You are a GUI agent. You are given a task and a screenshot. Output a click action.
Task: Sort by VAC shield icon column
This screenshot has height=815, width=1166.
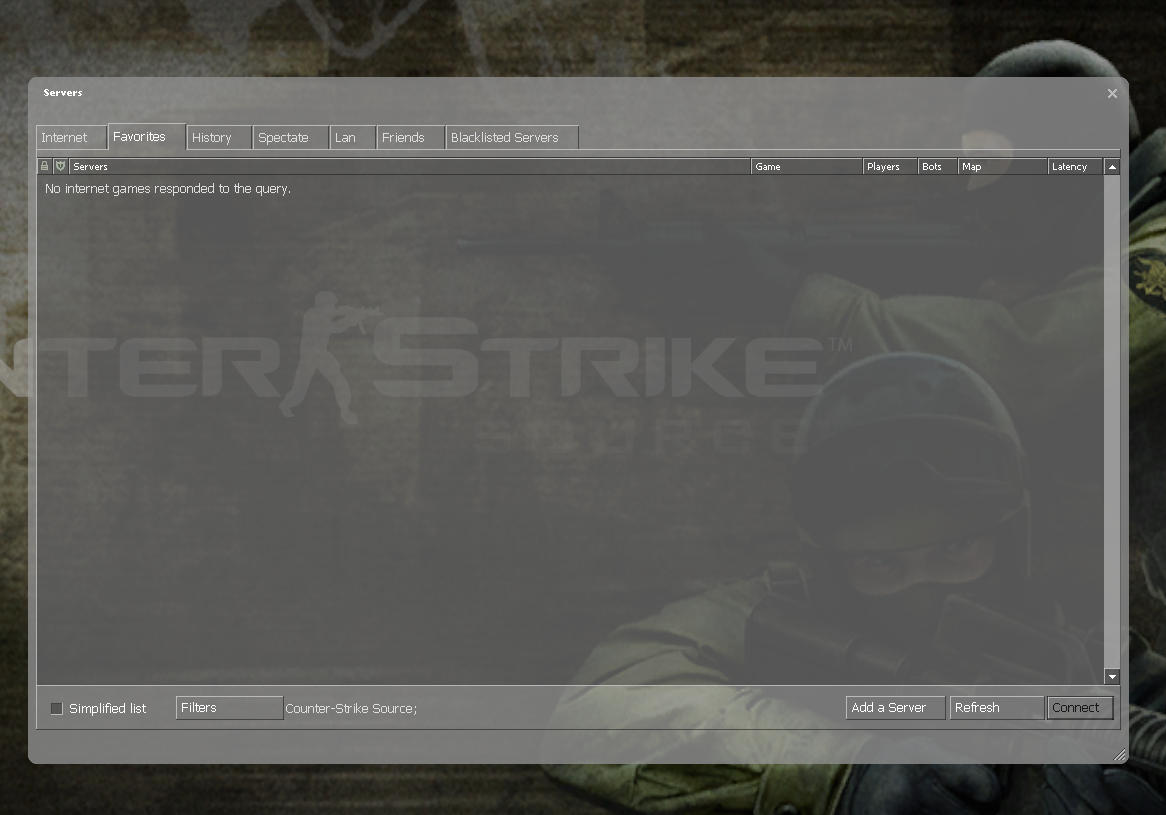click(x=60, y=166)
